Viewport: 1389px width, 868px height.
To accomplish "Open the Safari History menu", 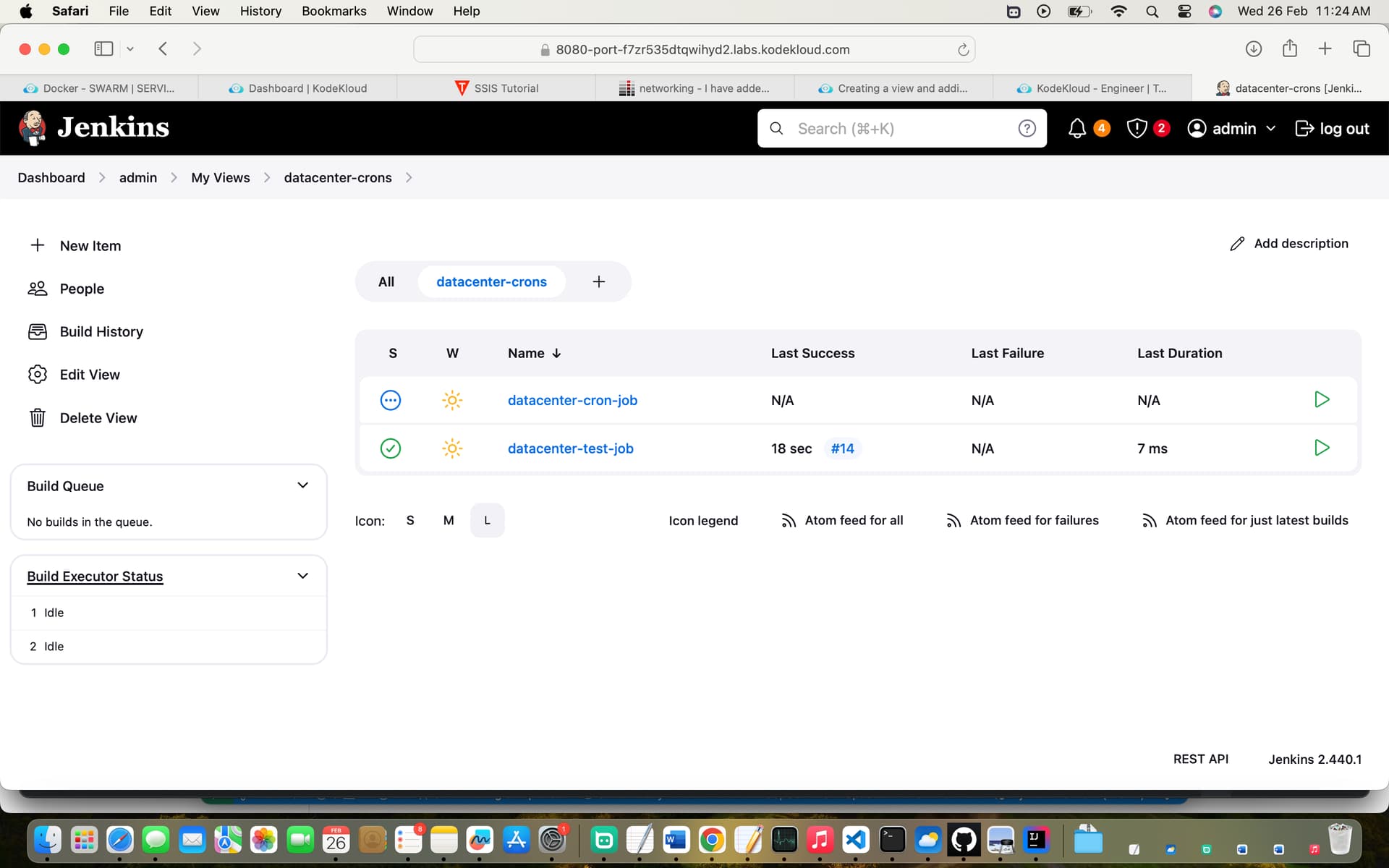I will tap(260, 11).
